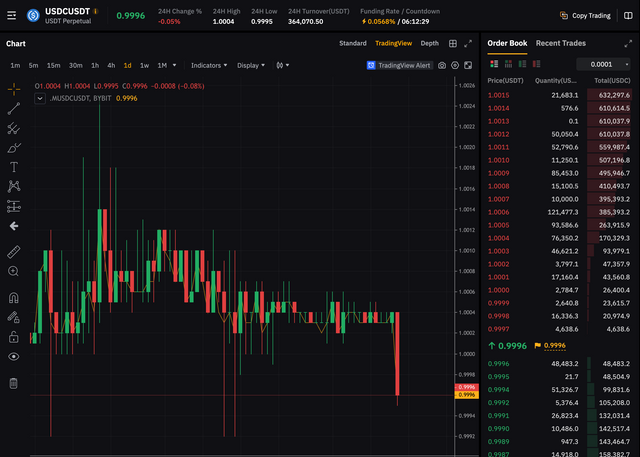Click the Copy Trading link
The width and height of the screenshot is (640, 457).
[x=591, y=16]
